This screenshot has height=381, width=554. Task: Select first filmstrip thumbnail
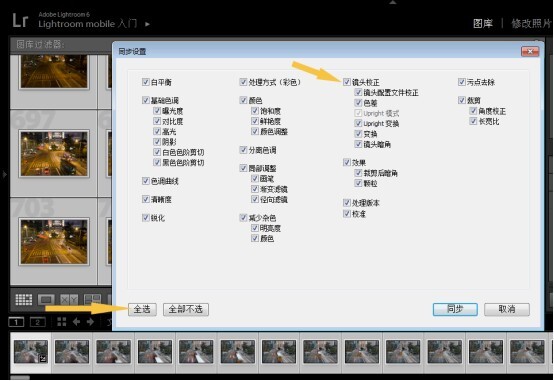31,352
